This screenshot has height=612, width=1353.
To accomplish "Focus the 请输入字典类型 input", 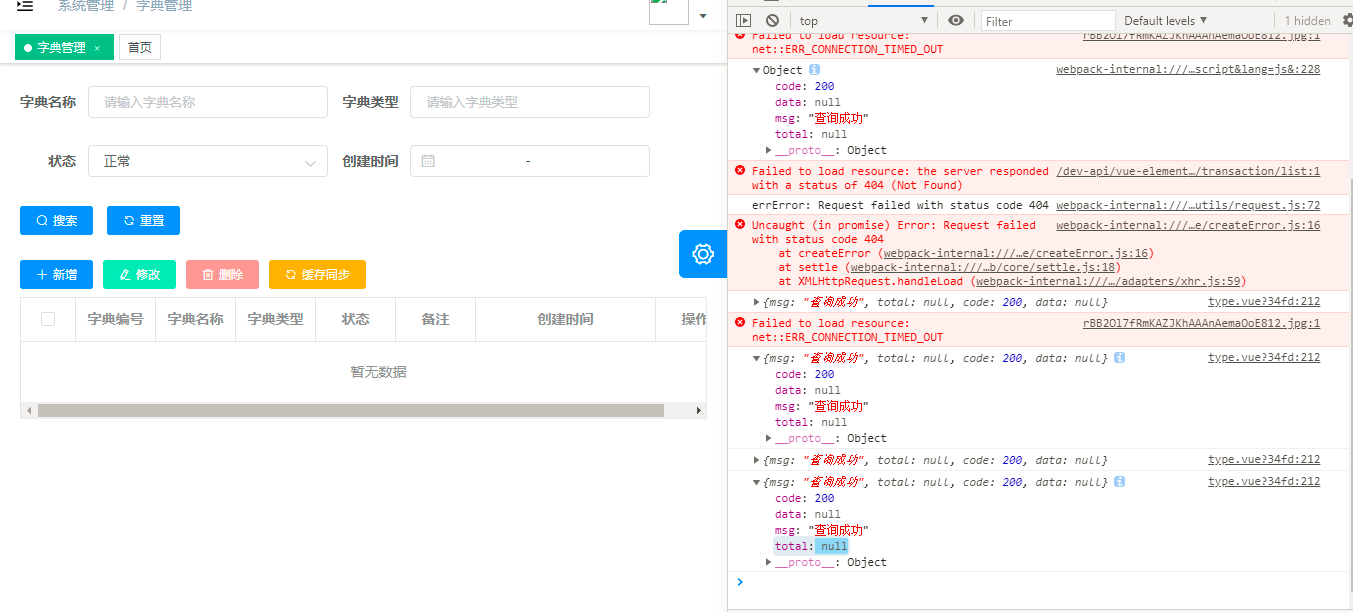I will [x=530, y=102].
